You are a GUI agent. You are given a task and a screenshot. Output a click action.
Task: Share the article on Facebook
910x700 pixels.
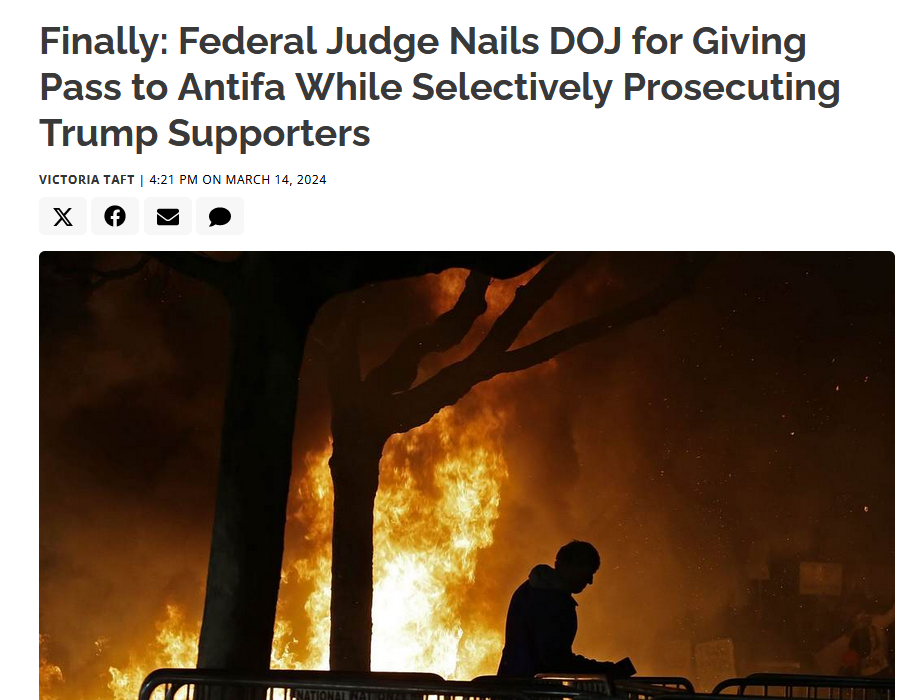[115, 217]
